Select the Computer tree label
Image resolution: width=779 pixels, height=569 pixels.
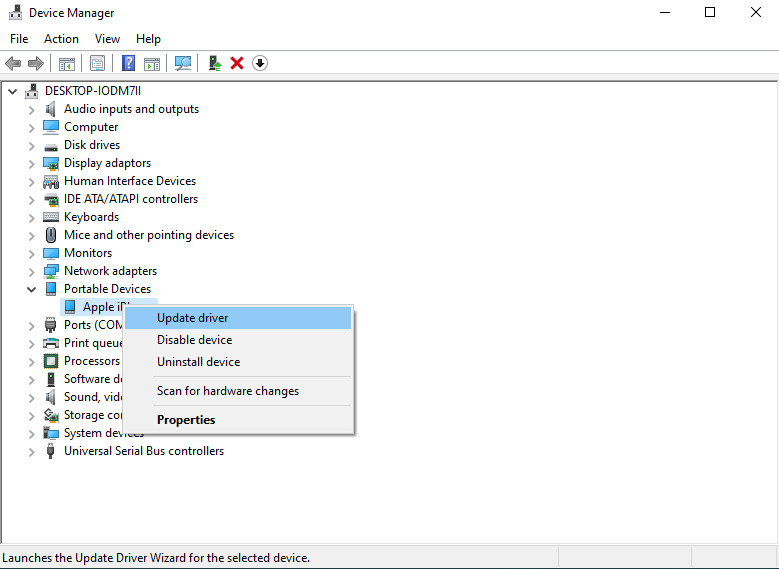91,127
